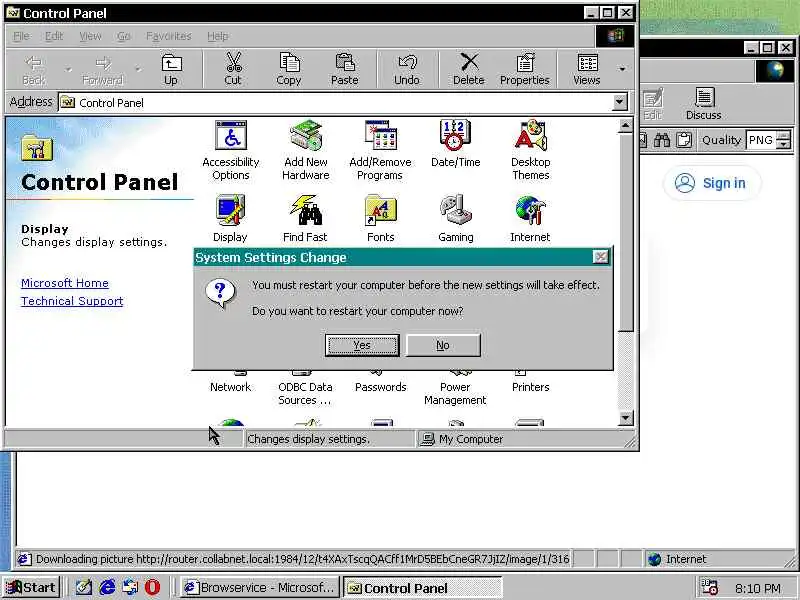Screen dimensions: 800x600
Task: Click the Control Panel taskbar button
Action: tap(422, 587)
